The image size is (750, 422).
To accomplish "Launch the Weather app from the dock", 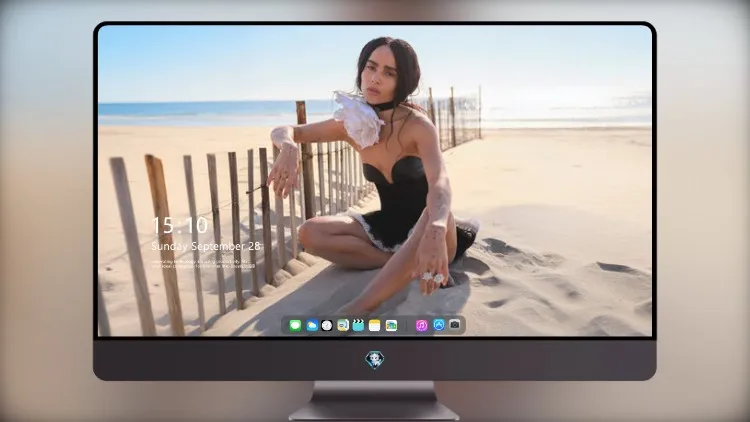I will [311, 325].
